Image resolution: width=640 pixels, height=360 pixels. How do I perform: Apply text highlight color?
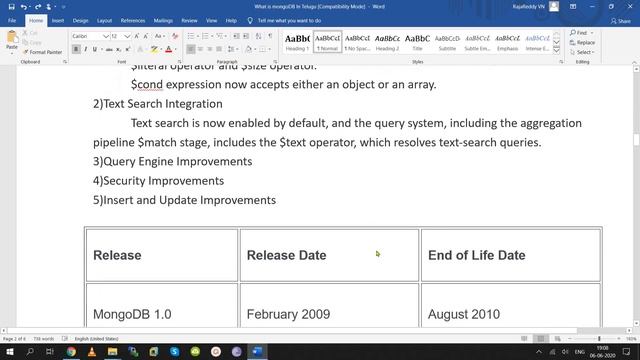pyautogui.click(x=153, y=49)
